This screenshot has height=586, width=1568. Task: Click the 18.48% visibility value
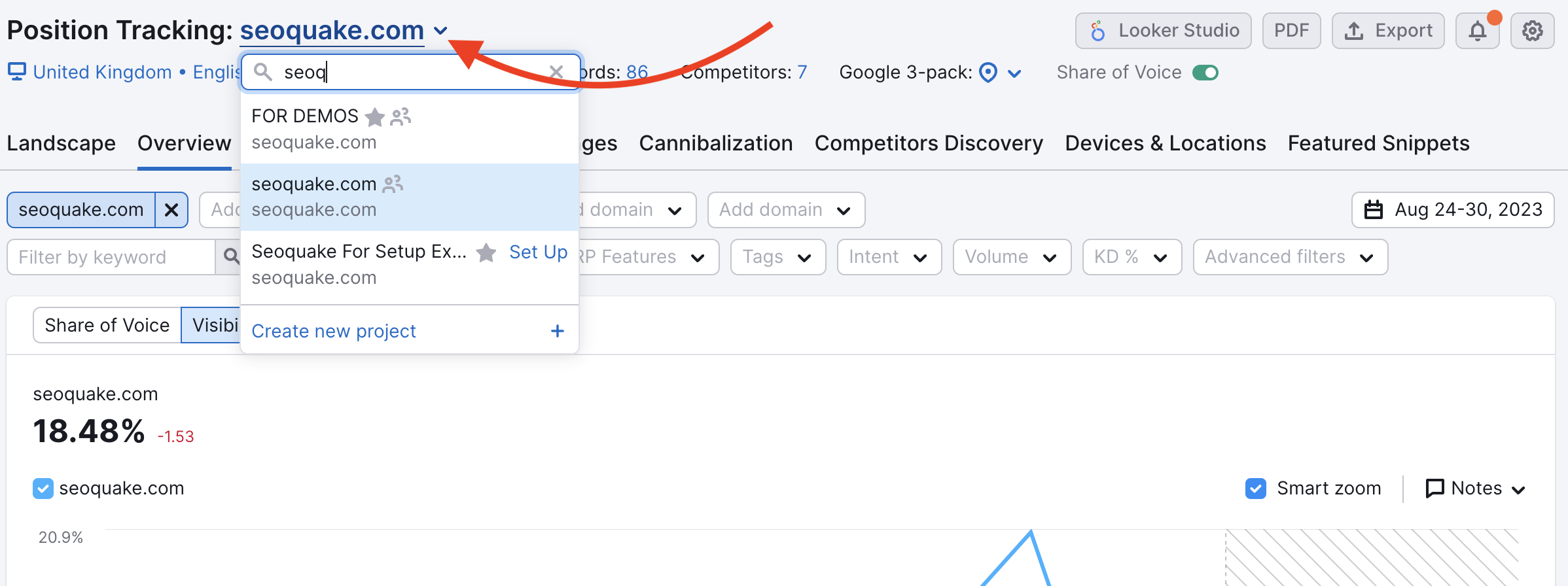pyautogui.click(x=89, y=432)
